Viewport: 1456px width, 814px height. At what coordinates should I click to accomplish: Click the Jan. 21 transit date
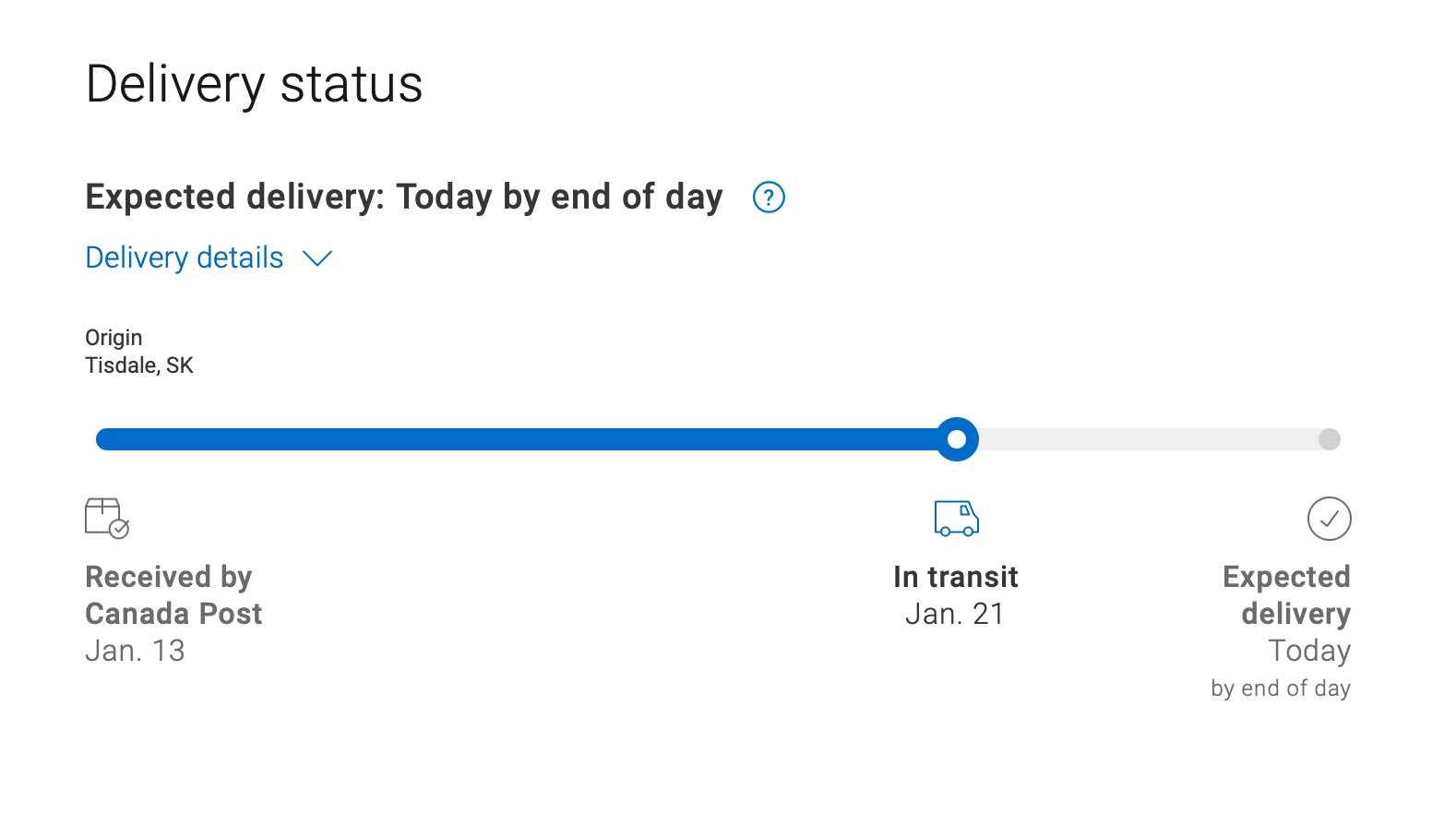click(954, 614)
